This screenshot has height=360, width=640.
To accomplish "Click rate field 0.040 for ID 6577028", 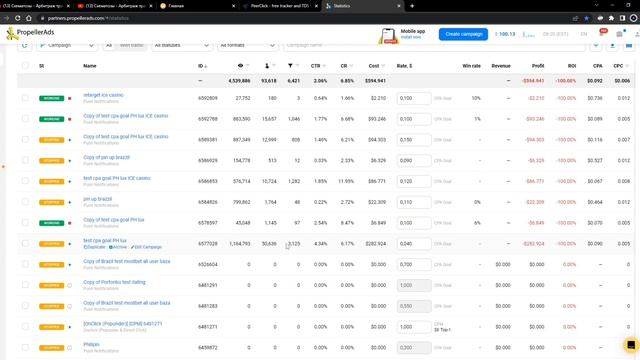I will [413, 244].
